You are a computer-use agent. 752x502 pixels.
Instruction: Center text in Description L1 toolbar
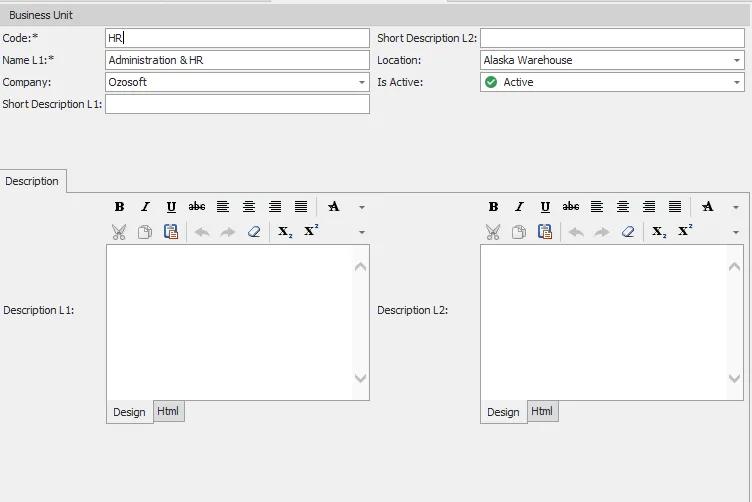pyautogui.click(x=248, y=207)
